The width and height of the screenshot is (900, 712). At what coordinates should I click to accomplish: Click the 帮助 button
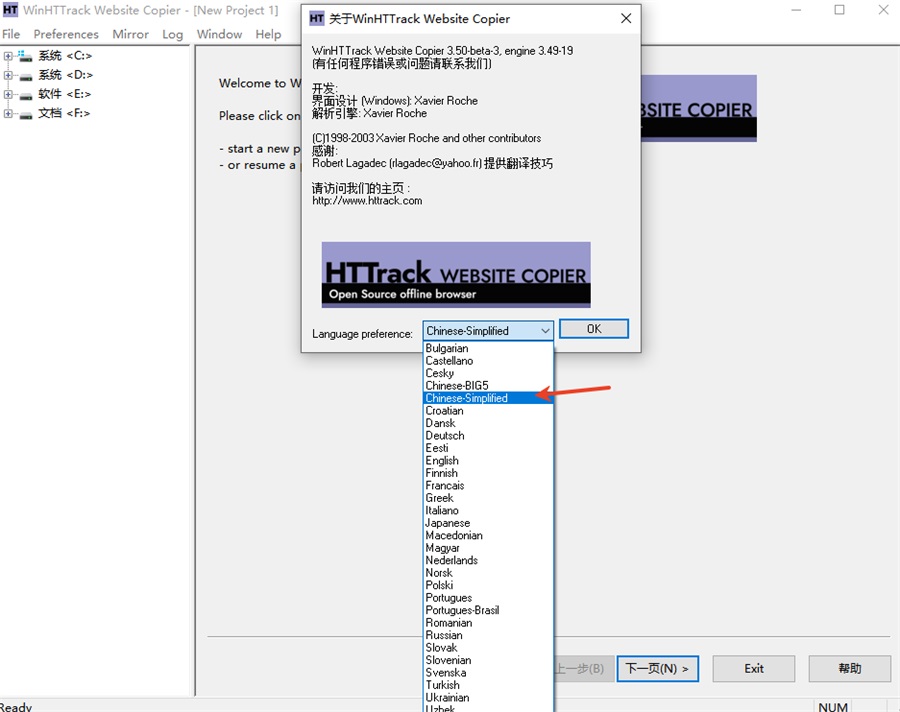tap(849, 668)
